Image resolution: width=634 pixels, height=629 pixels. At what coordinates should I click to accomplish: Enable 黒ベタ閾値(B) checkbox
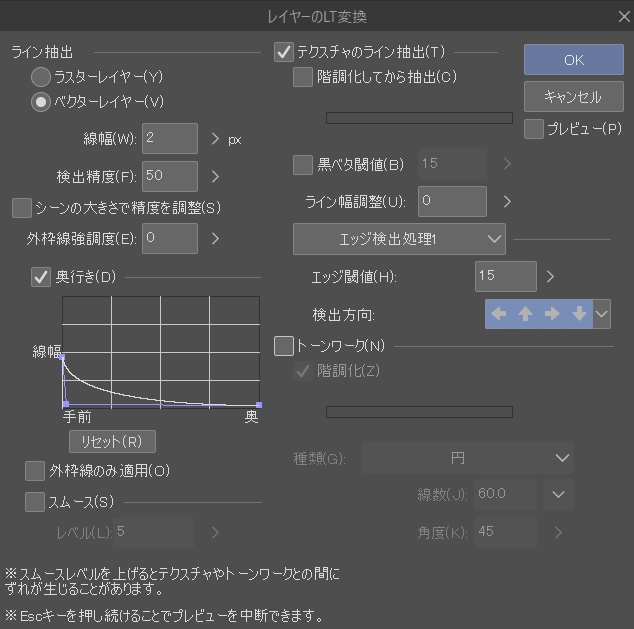click(303, 165)
